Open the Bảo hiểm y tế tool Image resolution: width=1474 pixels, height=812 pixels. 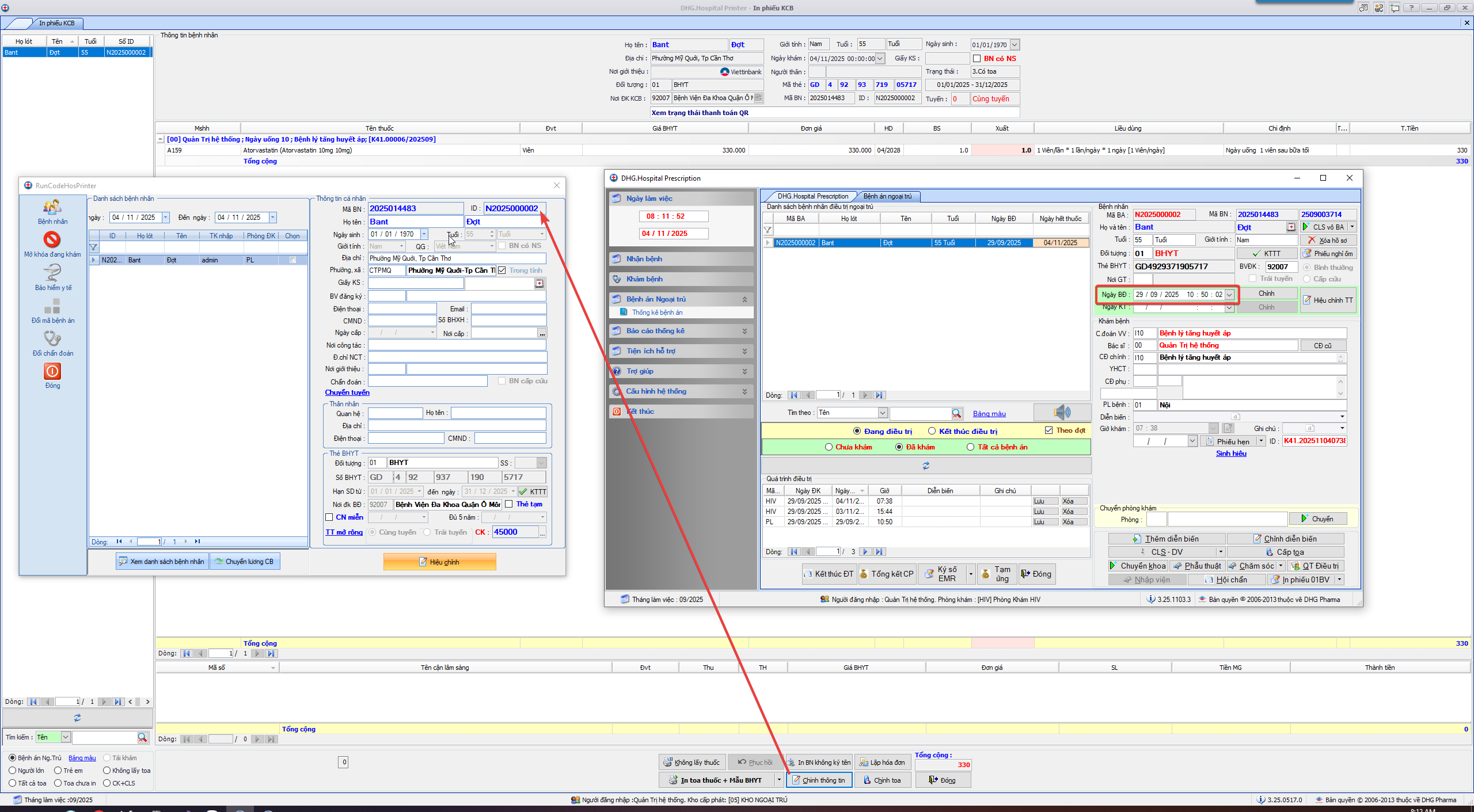click(52, 273)
